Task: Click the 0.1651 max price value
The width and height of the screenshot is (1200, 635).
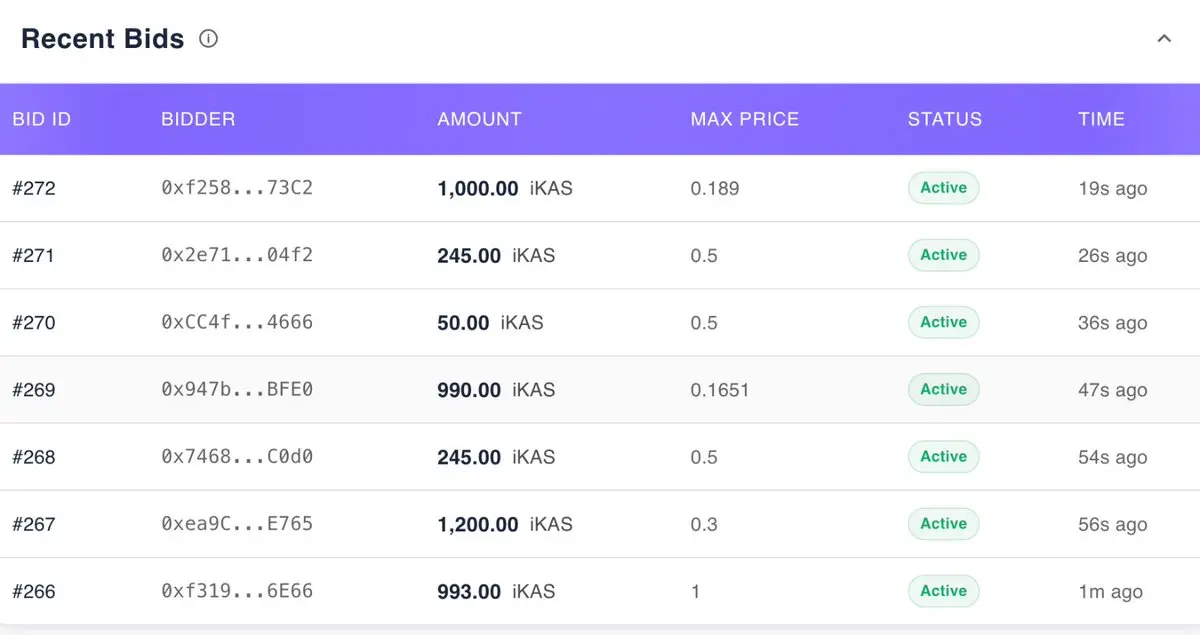Action: tap(719, 389)
